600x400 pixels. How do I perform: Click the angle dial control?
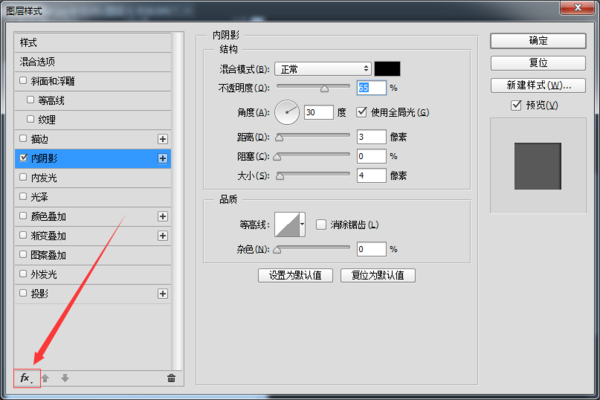pos(287,112)
